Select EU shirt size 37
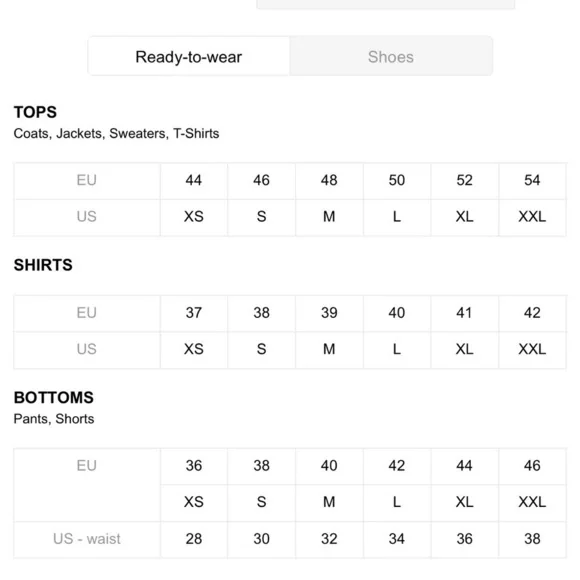Screen dimensions: 580x580 tap(194, 313)
